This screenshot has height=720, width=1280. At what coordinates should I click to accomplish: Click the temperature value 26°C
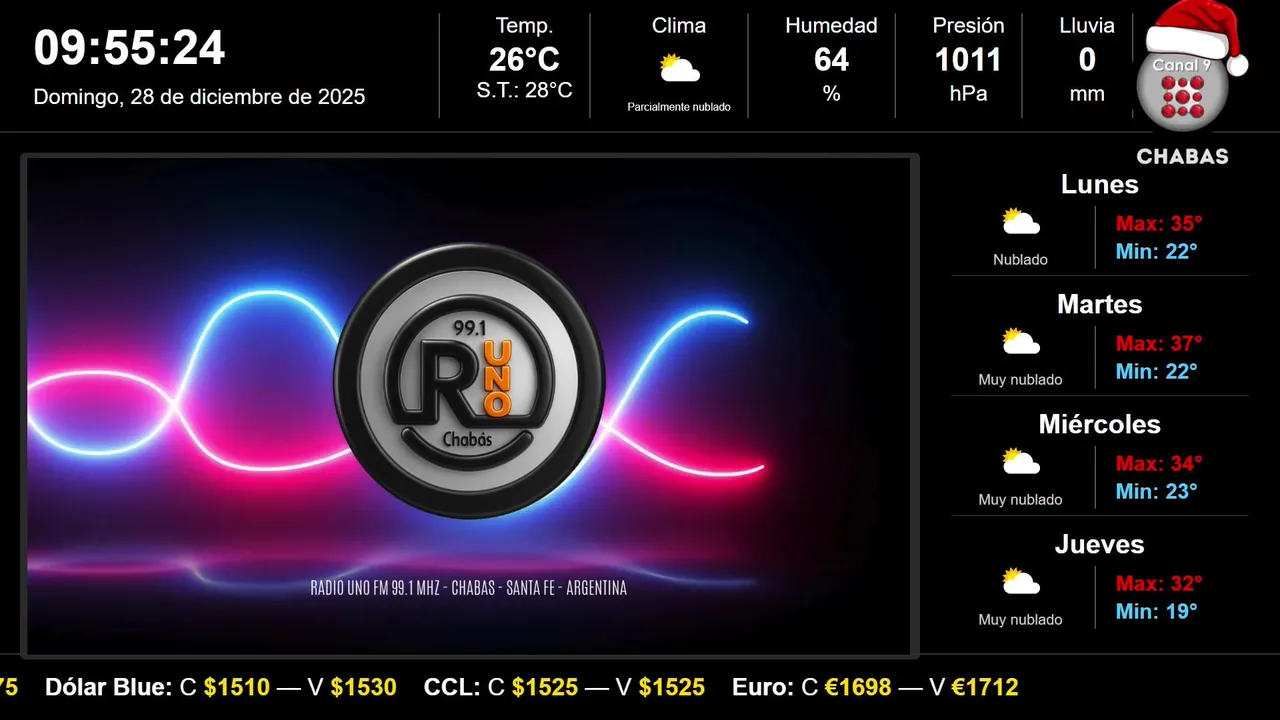pos(524,60)
